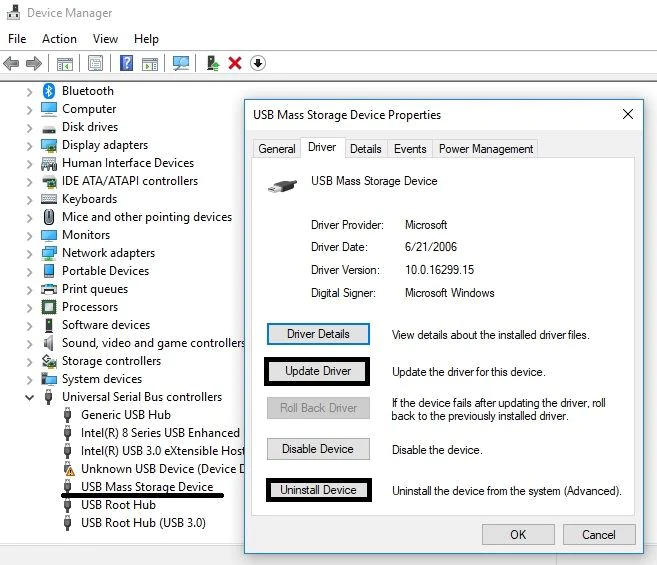This screenshot has width=657, height=565.
Task: Click the Uninstall Device button
Action: 318,490
